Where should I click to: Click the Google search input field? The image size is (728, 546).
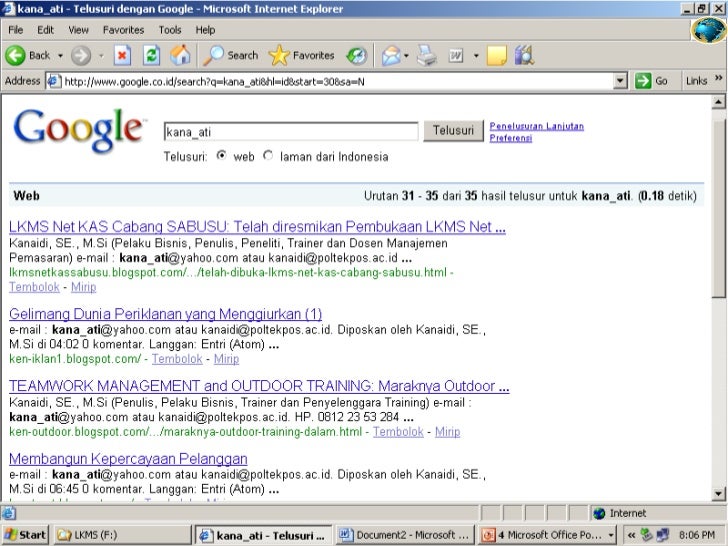(x=291, y=131)
